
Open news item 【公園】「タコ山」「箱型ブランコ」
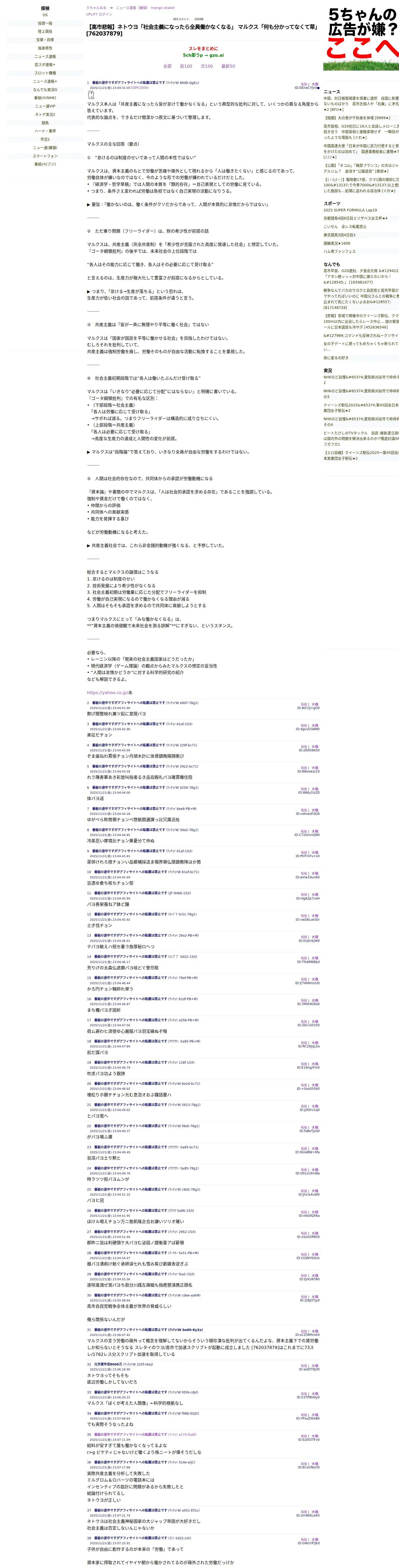(x=361, y=168)
